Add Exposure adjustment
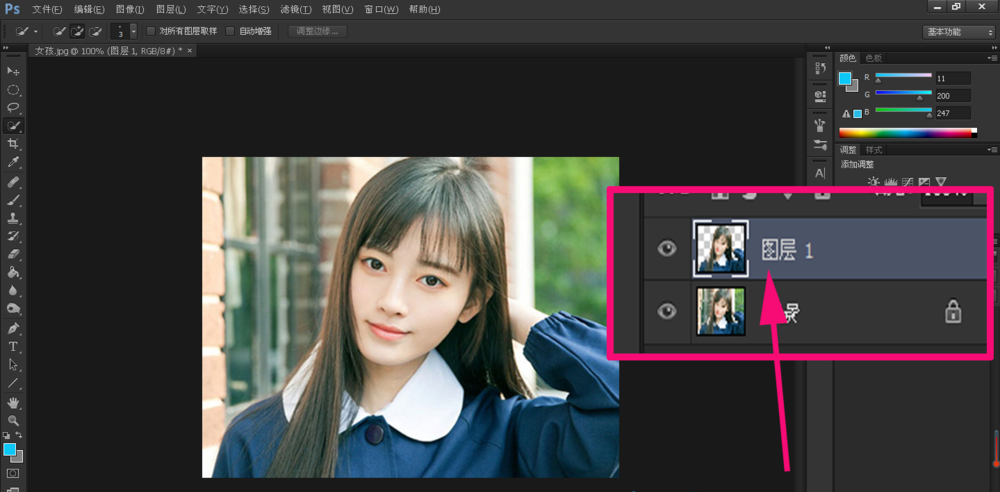The width and height of the screenshot is (1000, 492). tap(925, 182)
